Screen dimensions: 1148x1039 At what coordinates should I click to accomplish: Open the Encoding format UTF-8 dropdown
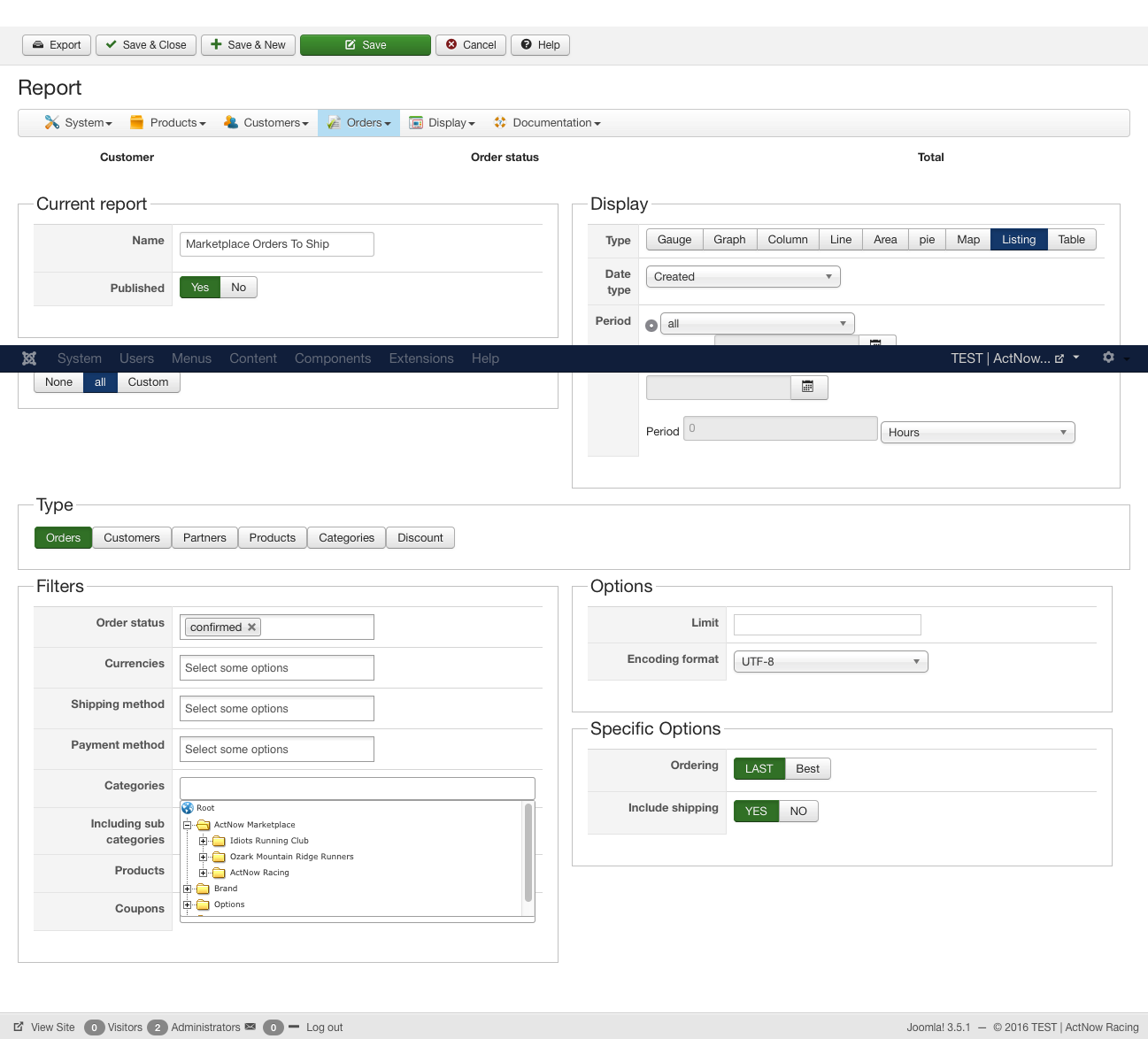[x=831, y=662]
